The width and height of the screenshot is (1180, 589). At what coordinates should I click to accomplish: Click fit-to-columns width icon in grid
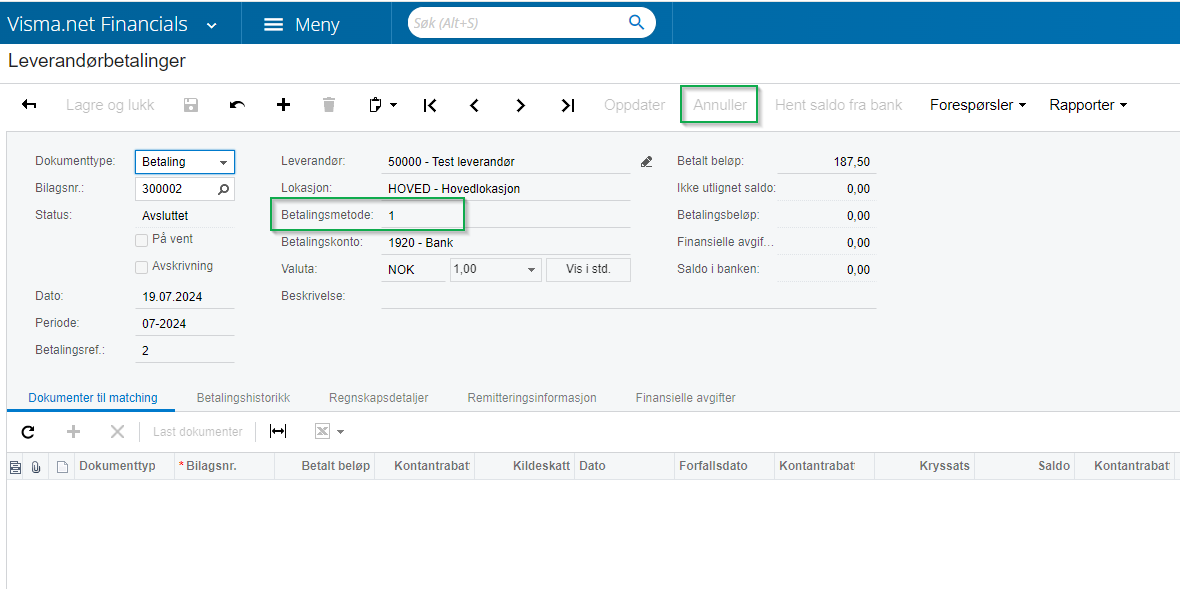pyautogui.click(x=279, y=432)
